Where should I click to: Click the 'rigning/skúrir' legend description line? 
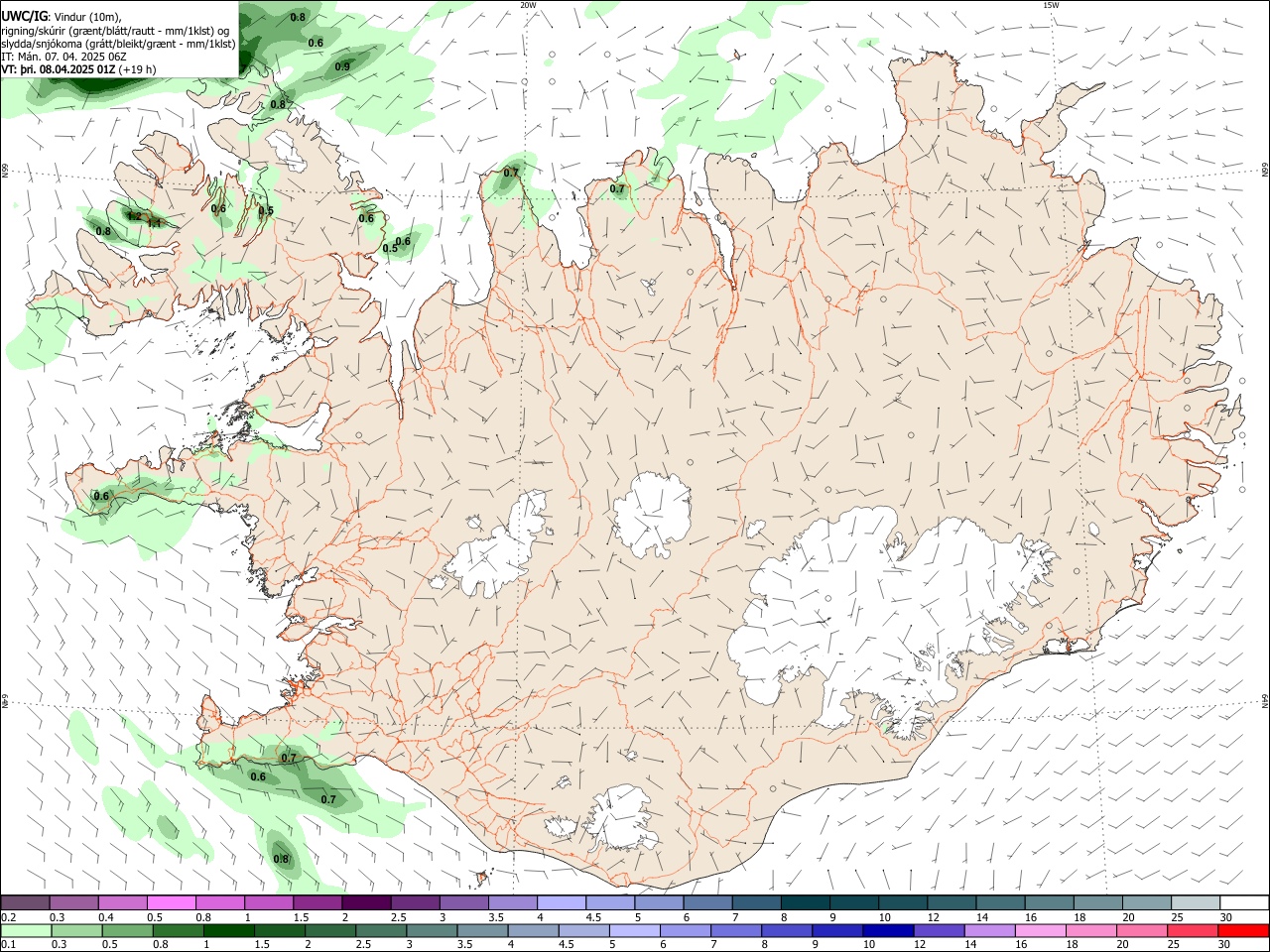click(x=115, y=30)
